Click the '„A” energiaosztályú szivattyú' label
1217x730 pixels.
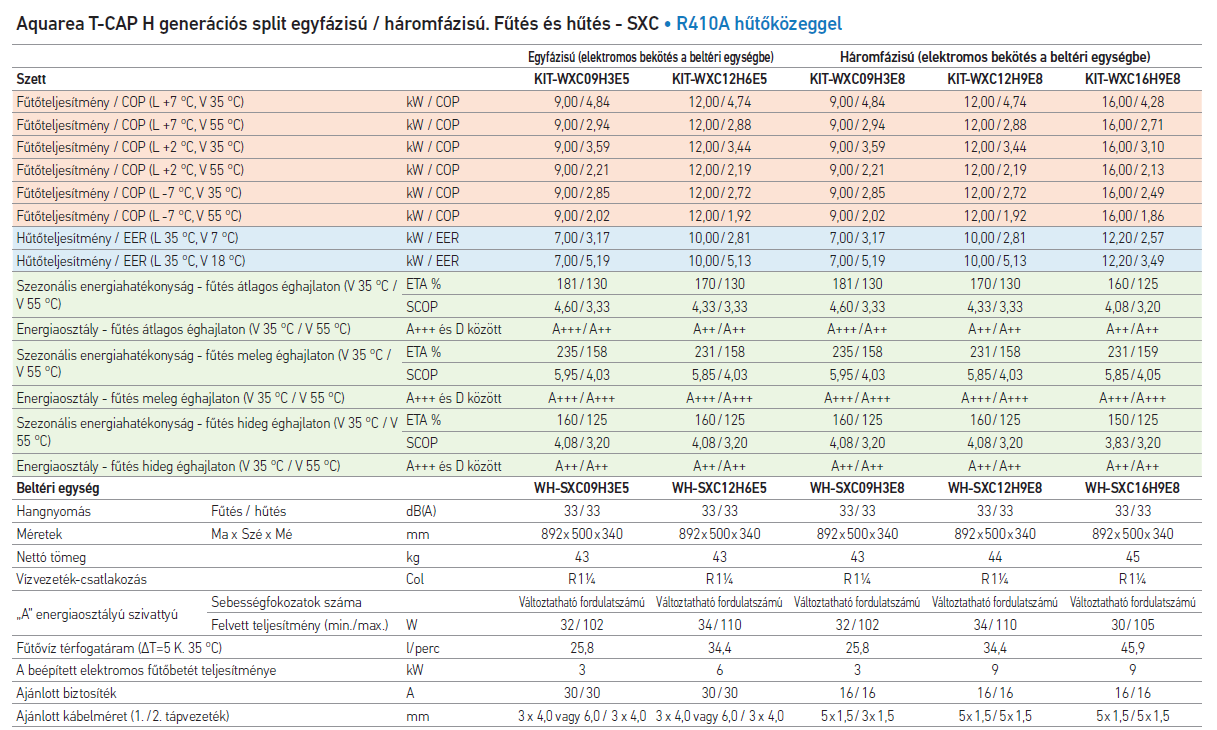point(97,614)
